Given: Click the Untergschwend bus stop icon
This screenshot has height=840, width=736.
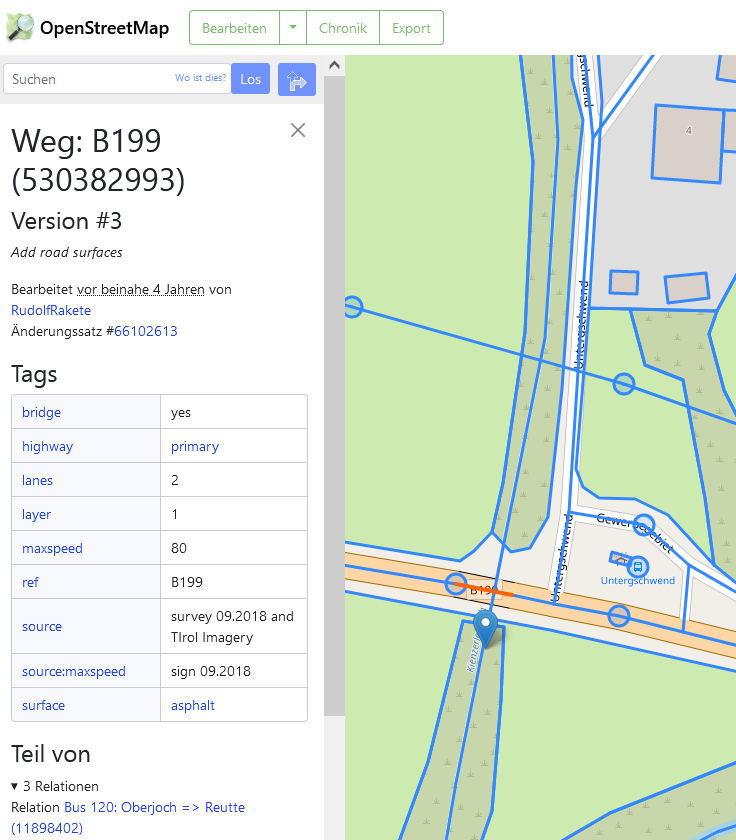Looking at the screenshot, I should pos(637,565).
